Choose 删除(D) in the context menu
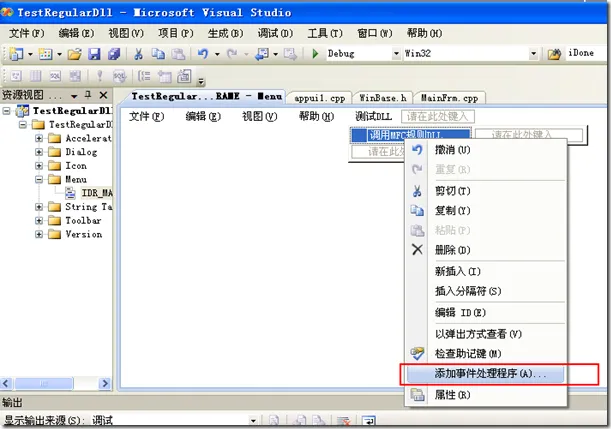This screenshot has height=429, width=611. click(x=485, y=249)
